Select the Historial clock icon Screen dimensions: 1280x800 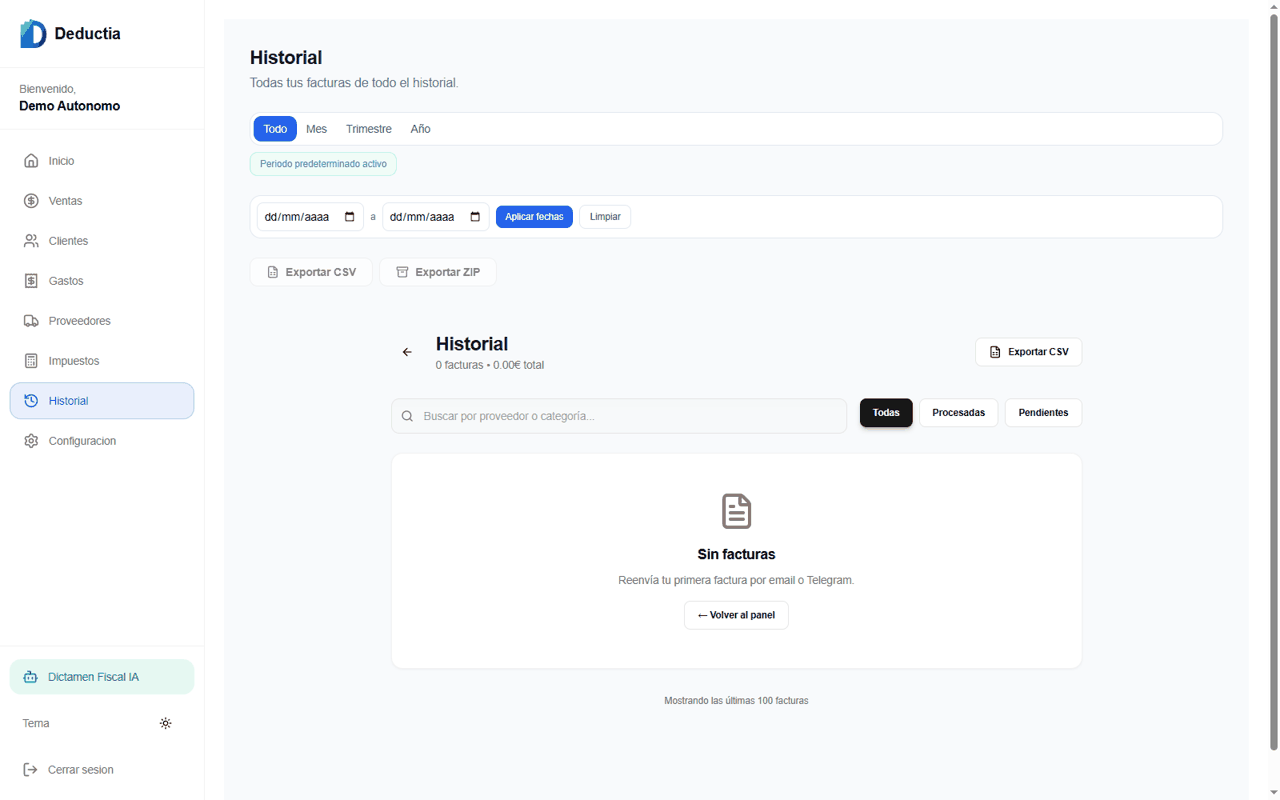click(x=31, y=400)
